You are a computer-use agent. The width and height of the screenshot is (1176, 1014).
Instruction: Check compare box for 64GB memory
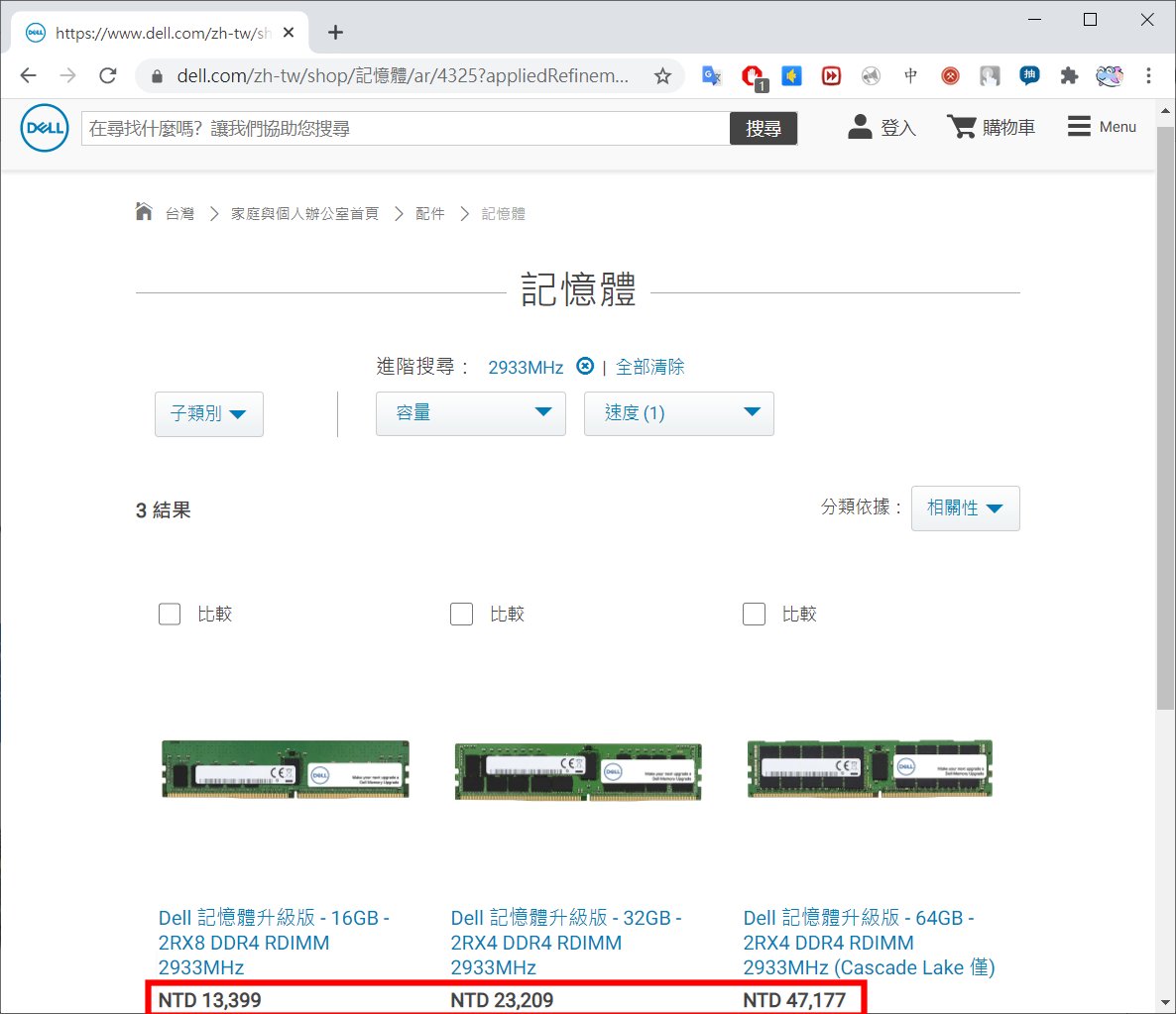pos(754,614)
